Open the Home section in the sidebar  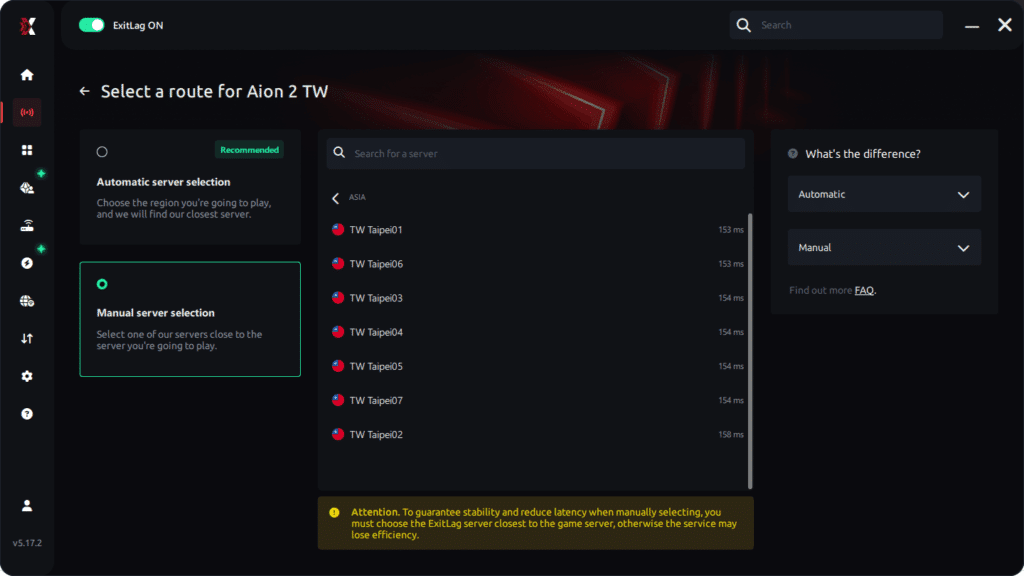click(x=26, y=74)
